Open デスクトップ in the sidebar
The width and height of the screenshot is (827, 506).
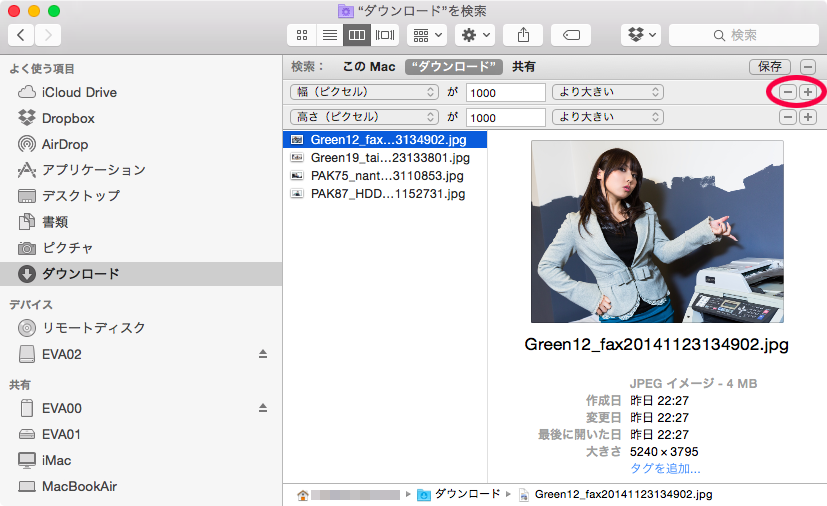tap(141, 196)
